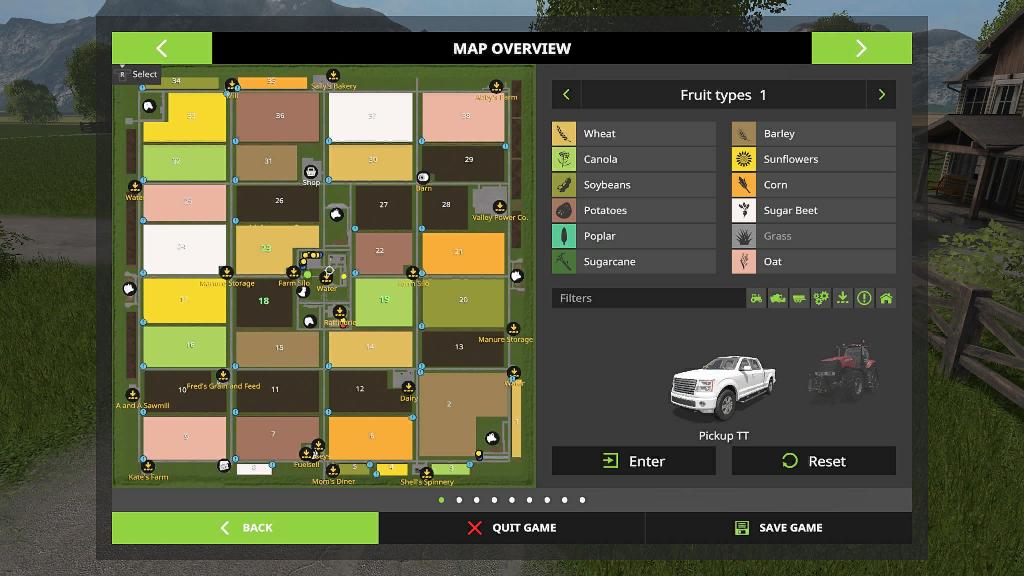Click the exclamation mark filter icon
Viewport: 1024px width, 576px height.
[x=864, y=298]
